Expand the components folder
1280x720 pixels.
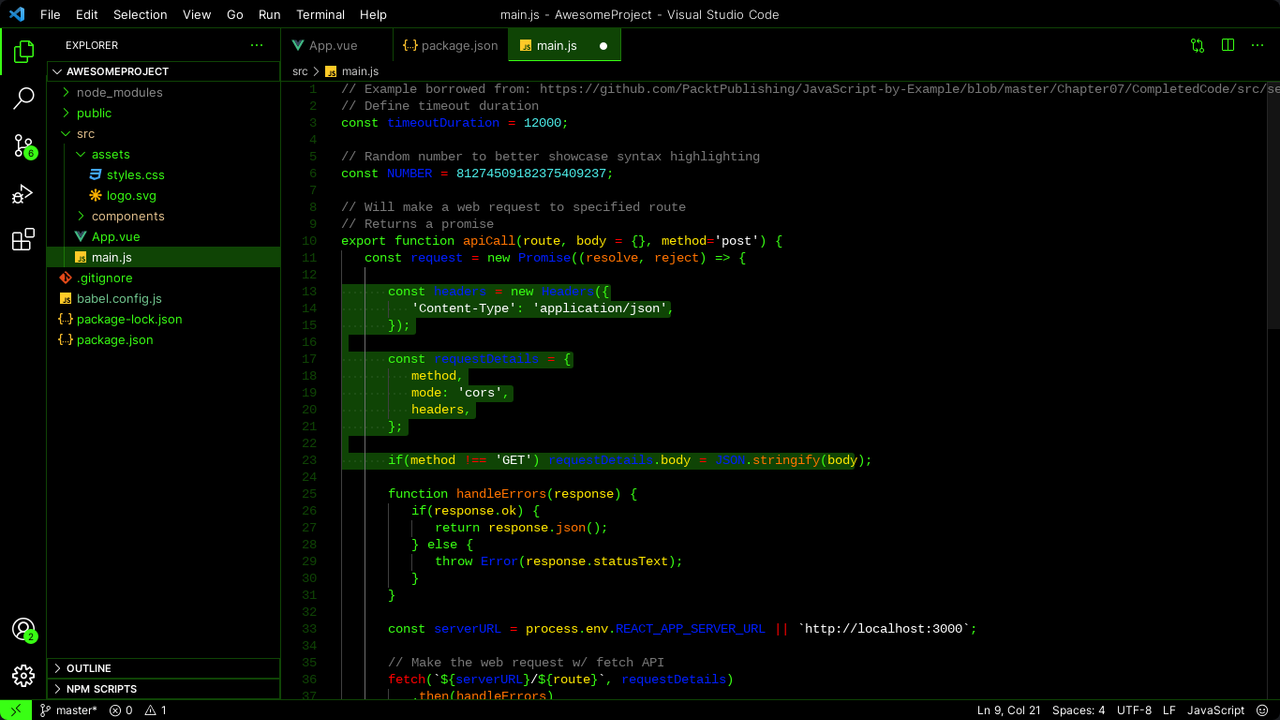click(x=164, y=216)
